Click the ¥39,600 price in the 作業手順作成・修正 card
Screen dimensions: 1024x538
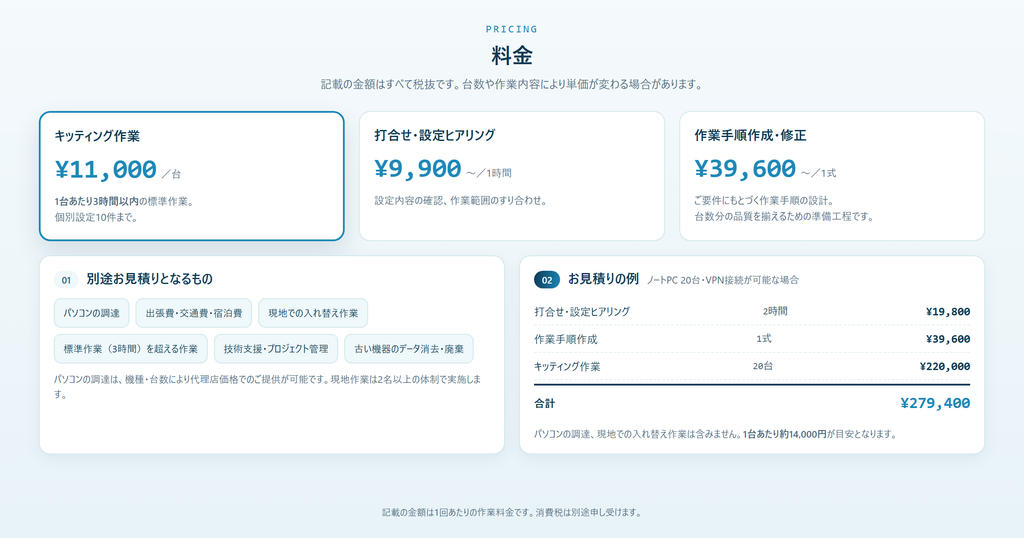(745, 169)
